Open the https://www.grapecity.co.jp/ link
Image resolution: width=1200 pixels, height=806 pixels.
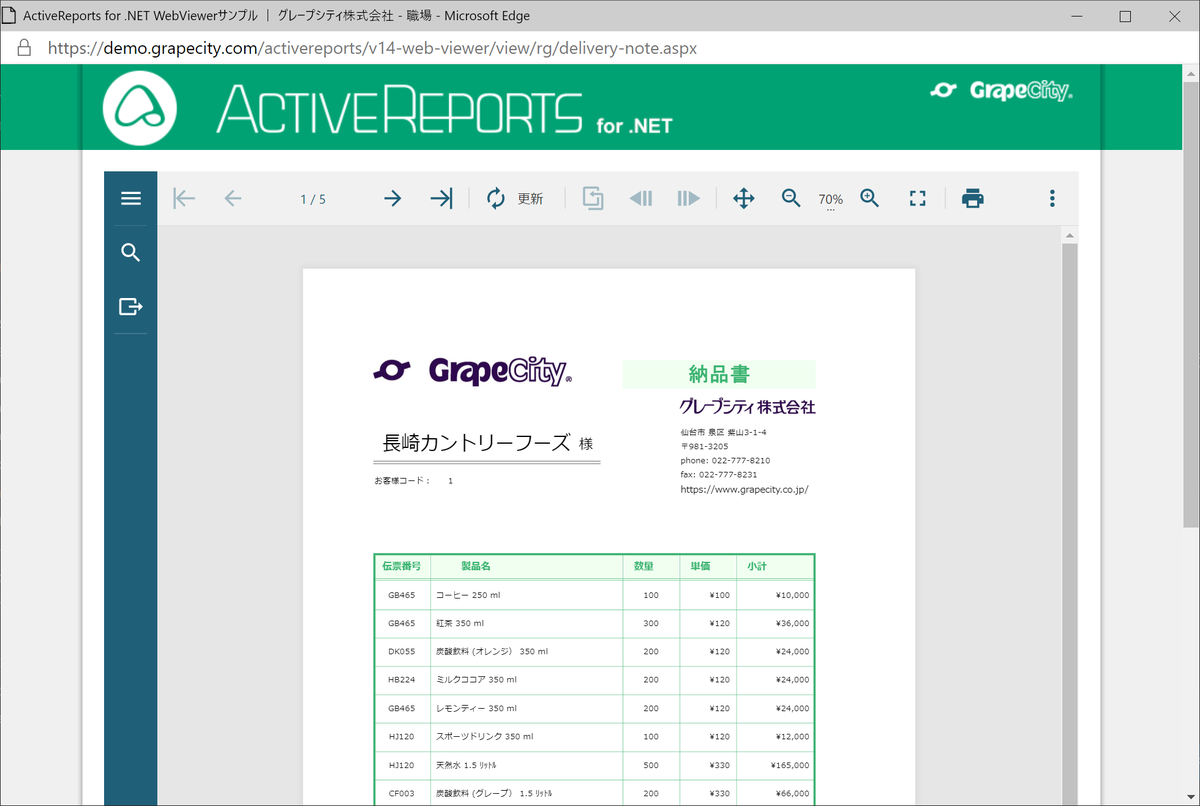coord(744,490)
